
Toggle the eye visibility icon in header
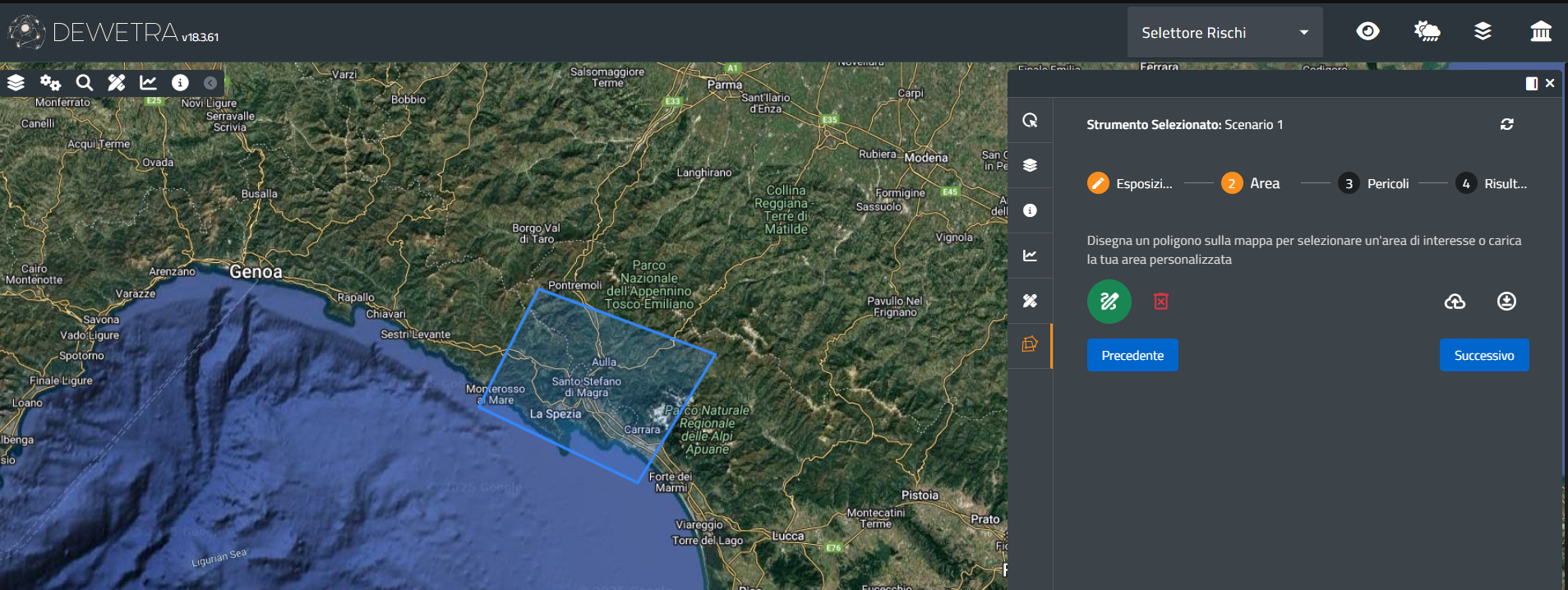pyautogui.click(x=1367, y=32)
